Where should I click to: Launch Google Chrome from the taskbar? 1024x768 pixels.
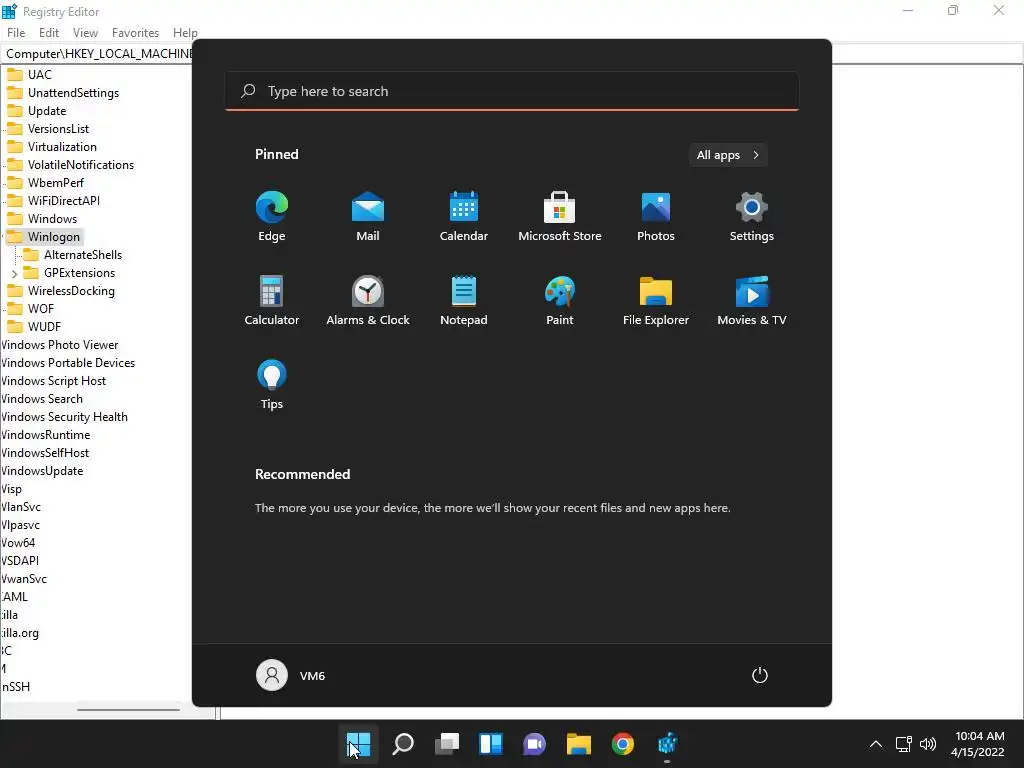tap(622, 744)
